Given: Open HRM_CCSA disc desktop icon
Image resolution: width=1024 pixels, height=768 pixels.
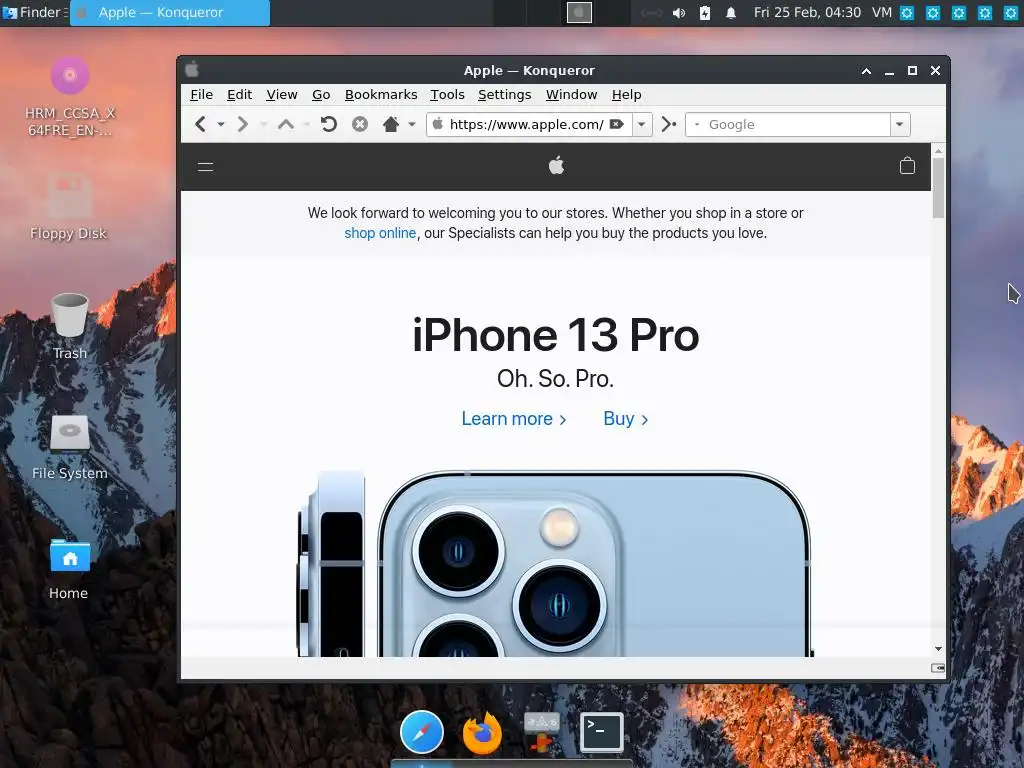Looking at the screenshot, I should coord(70,97).
